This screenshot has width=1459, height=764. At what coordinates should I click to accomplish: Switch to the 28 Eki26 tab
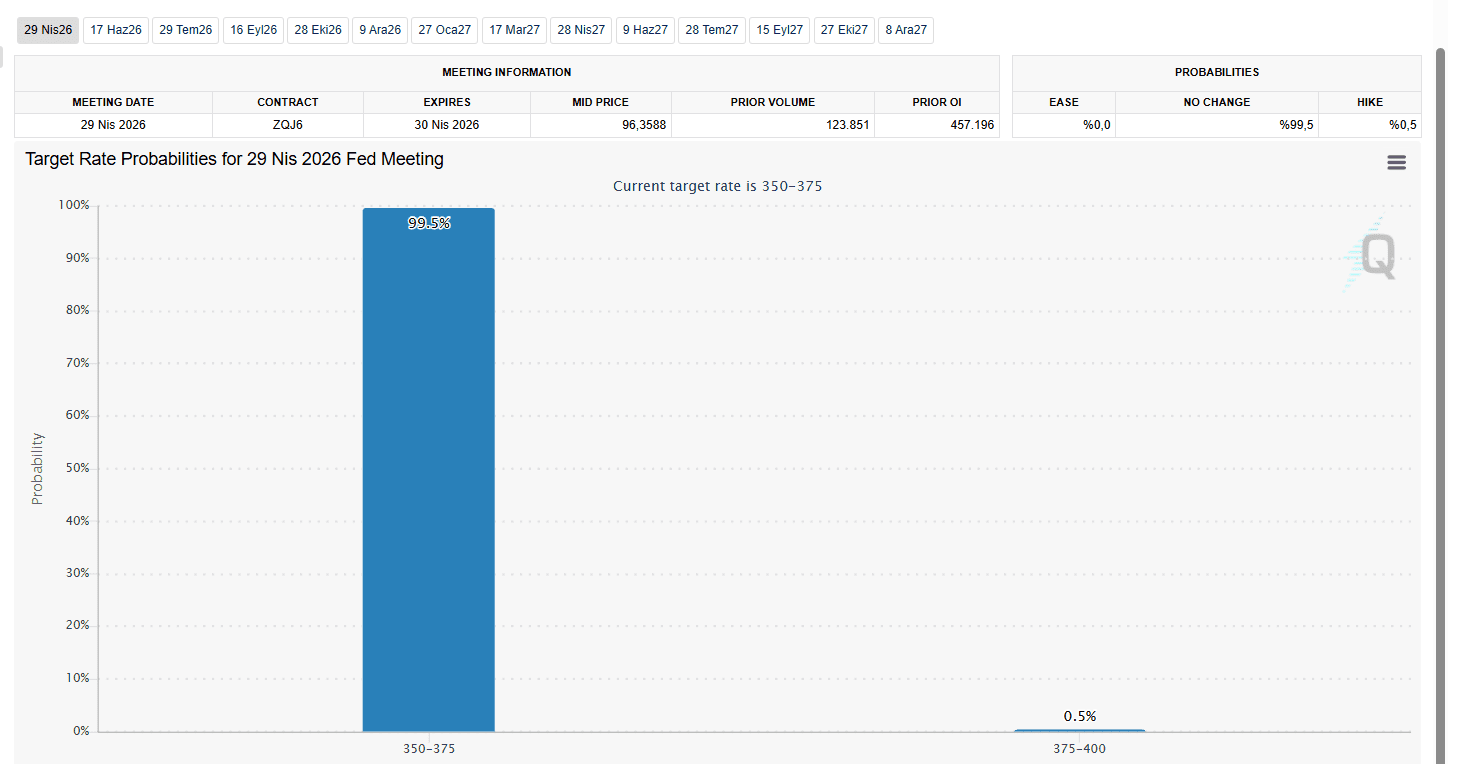pyautogui.click(x=318, y=30)
